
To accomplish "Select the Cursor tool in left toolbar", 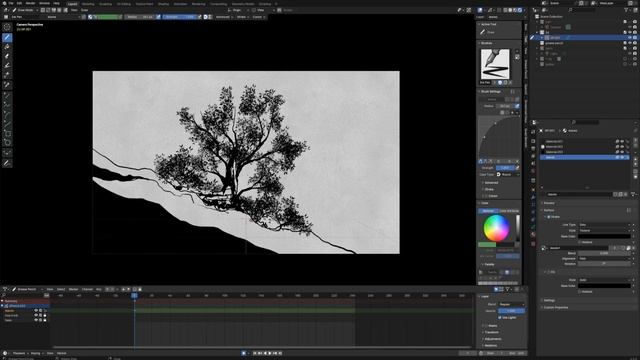I will [x=7, y=27].
